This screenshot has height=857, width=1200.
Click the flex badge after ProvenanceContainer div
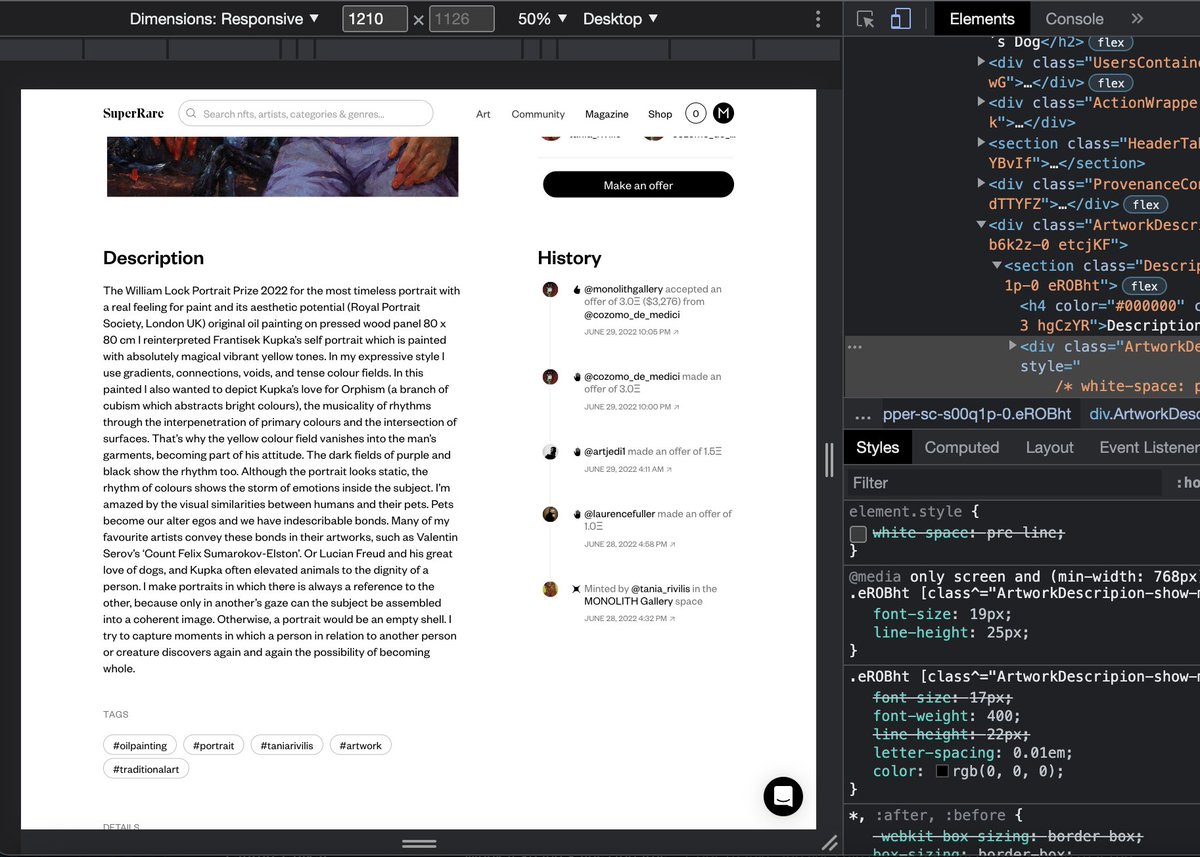click(x=1146, y=204)
